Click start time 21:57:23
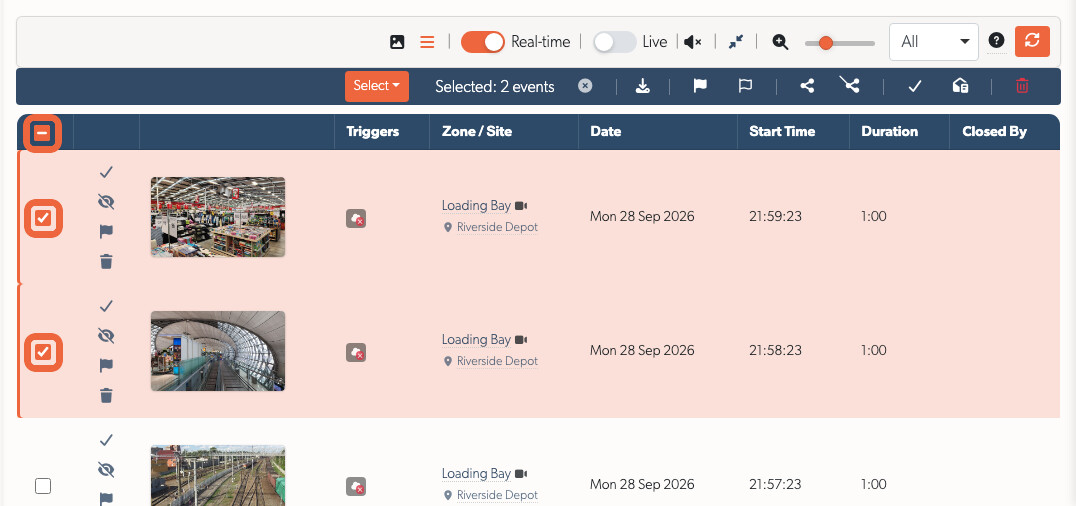Screen dimensions: 1076x506 point(775,485)
